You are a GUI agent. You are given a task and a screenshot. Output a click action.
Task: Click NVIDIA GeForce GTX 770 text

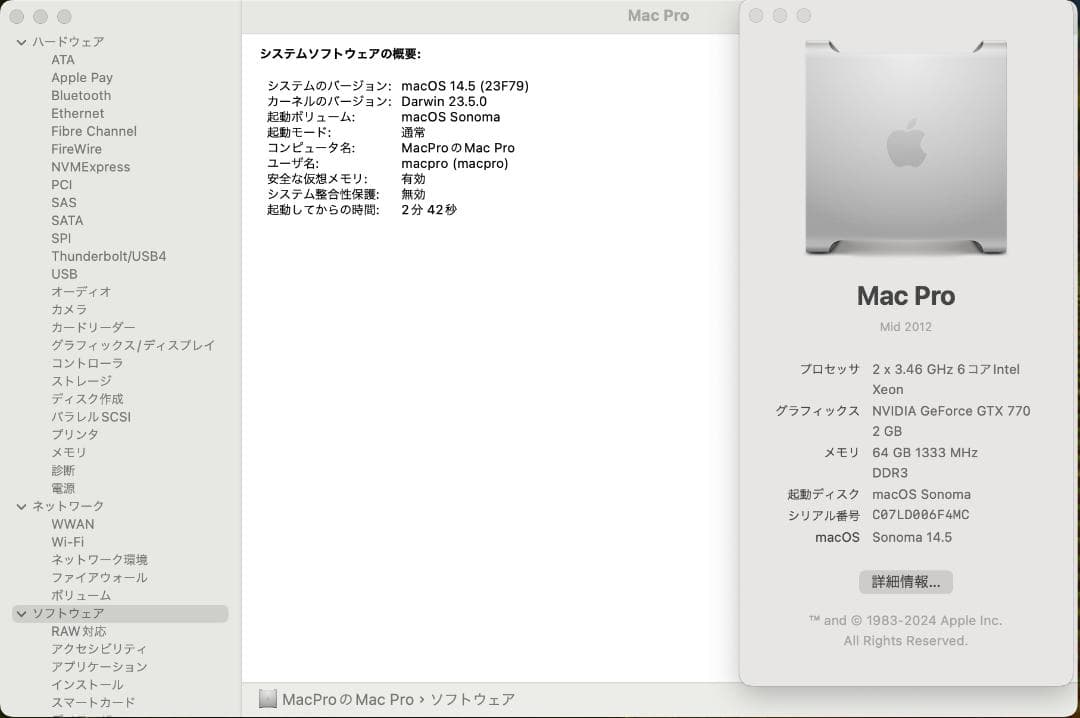pyautogui.click(x=951, y=411)
